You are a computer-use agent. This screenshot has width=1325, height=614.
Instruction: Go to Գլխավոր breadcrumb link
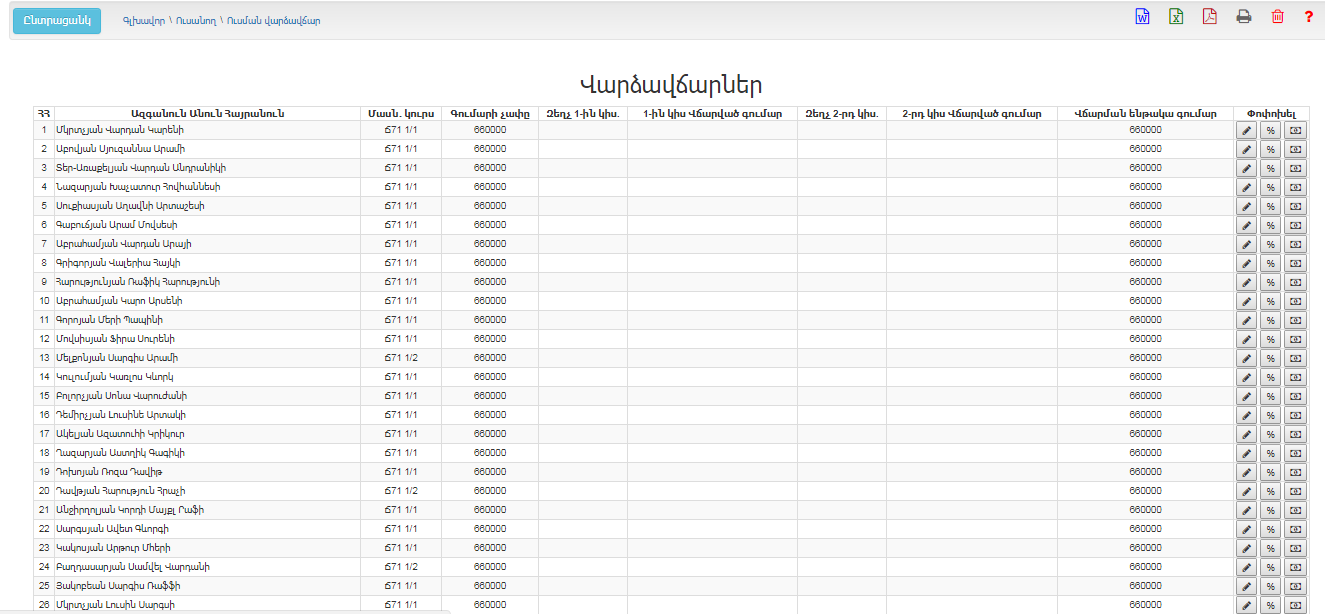[x=143, y=20]
